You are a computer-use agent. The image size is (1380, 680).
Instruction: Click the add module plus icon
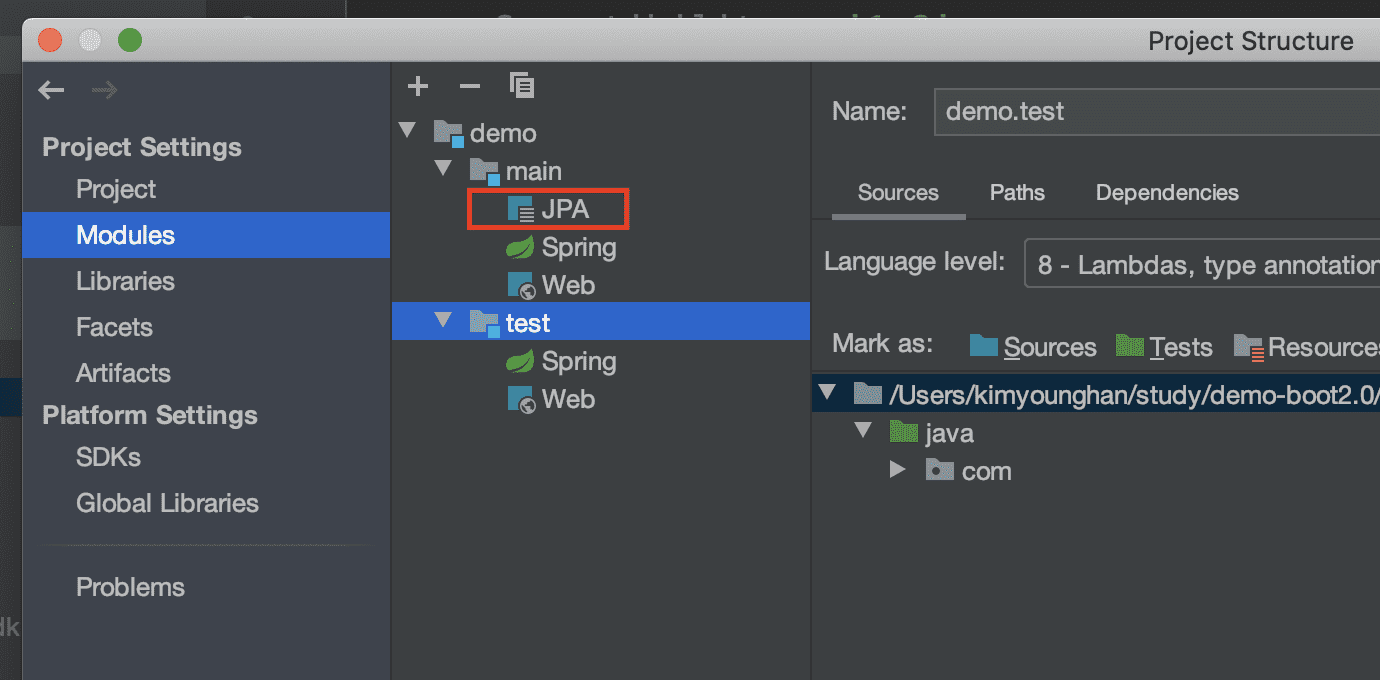point(418,87)
